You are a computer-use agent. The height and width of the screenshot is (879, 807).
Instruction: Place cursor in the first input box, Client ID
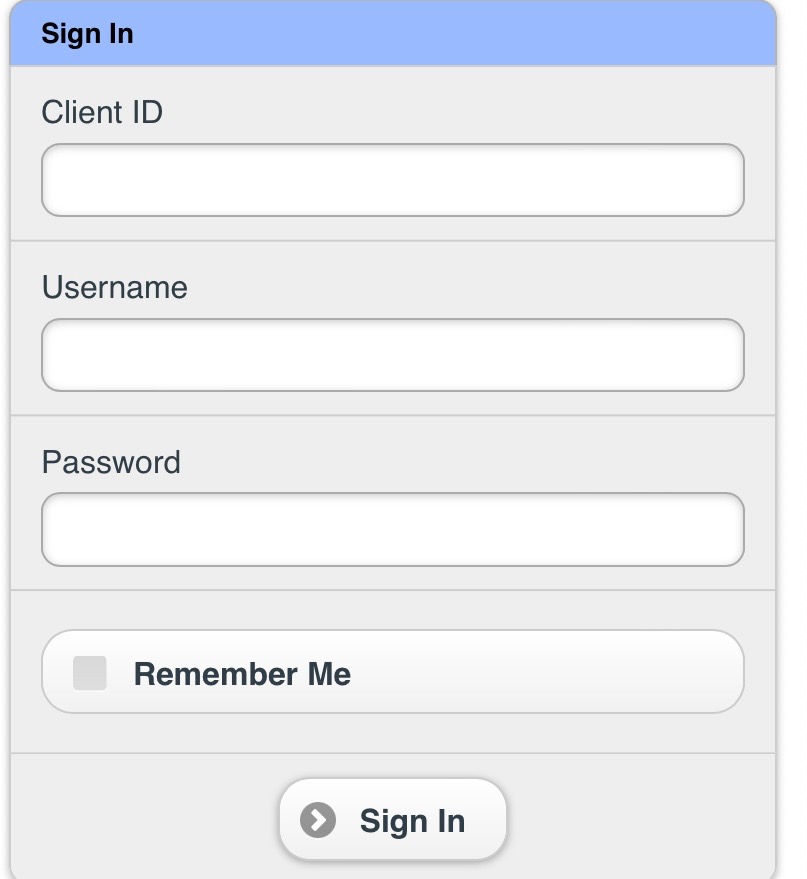coord(393,180)
